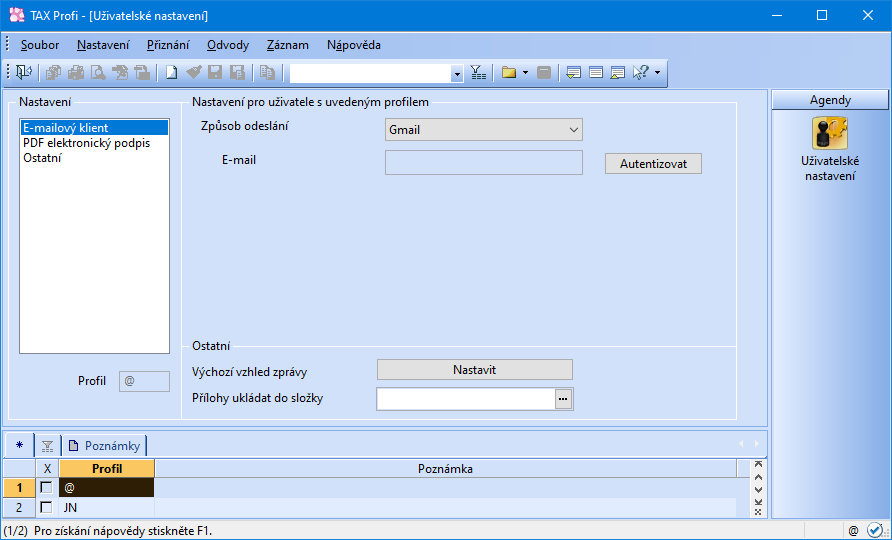Click the yellow folder toolbar icon

pyautogui.click(x=509, y=73)
